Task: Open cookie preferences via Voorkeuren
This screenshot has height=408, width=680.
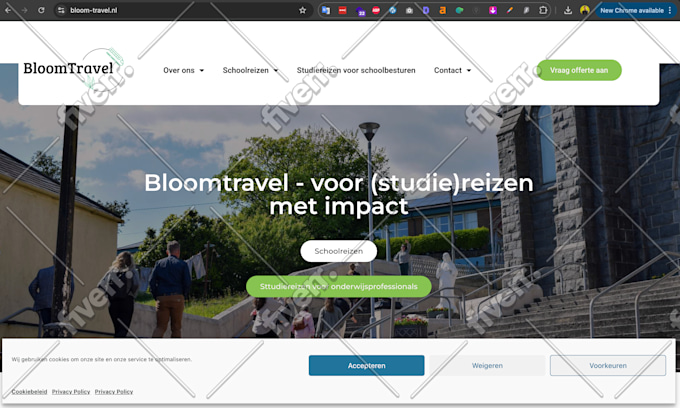Action: click(x=608, y=366)
